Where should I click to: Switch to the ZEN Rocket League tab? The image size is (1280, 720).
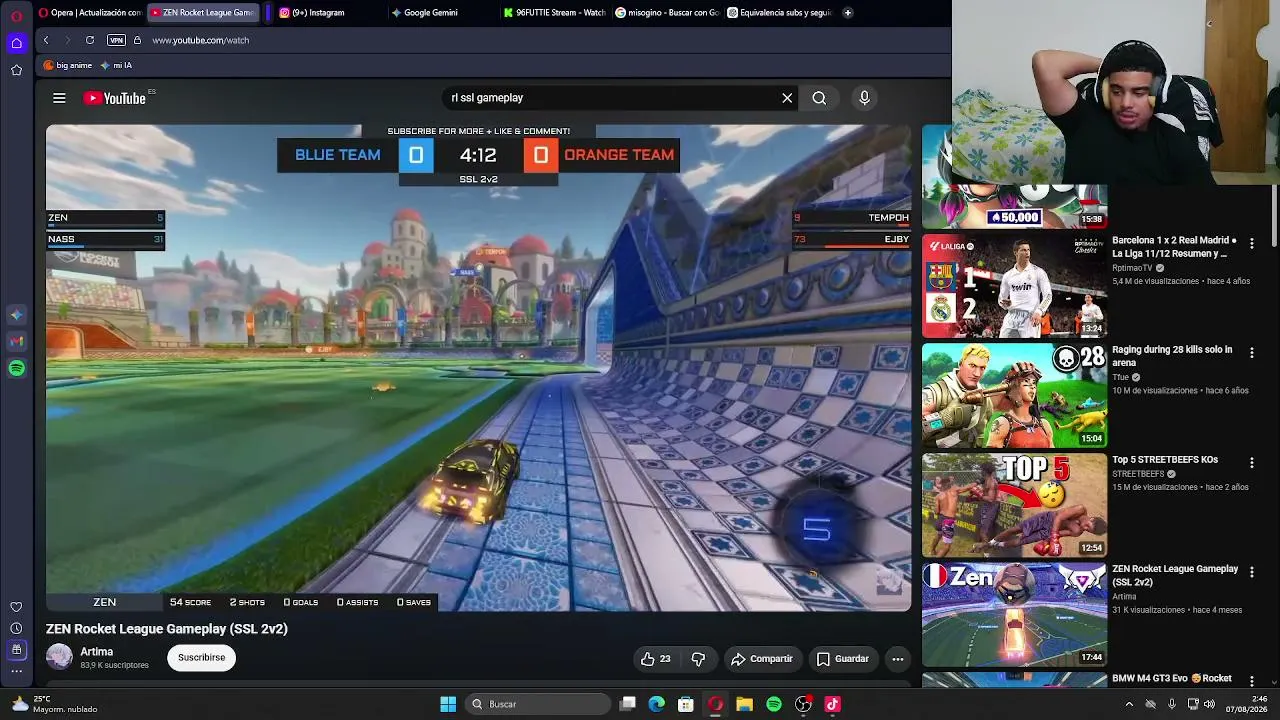pyautogui.click(x=203, y=13)
